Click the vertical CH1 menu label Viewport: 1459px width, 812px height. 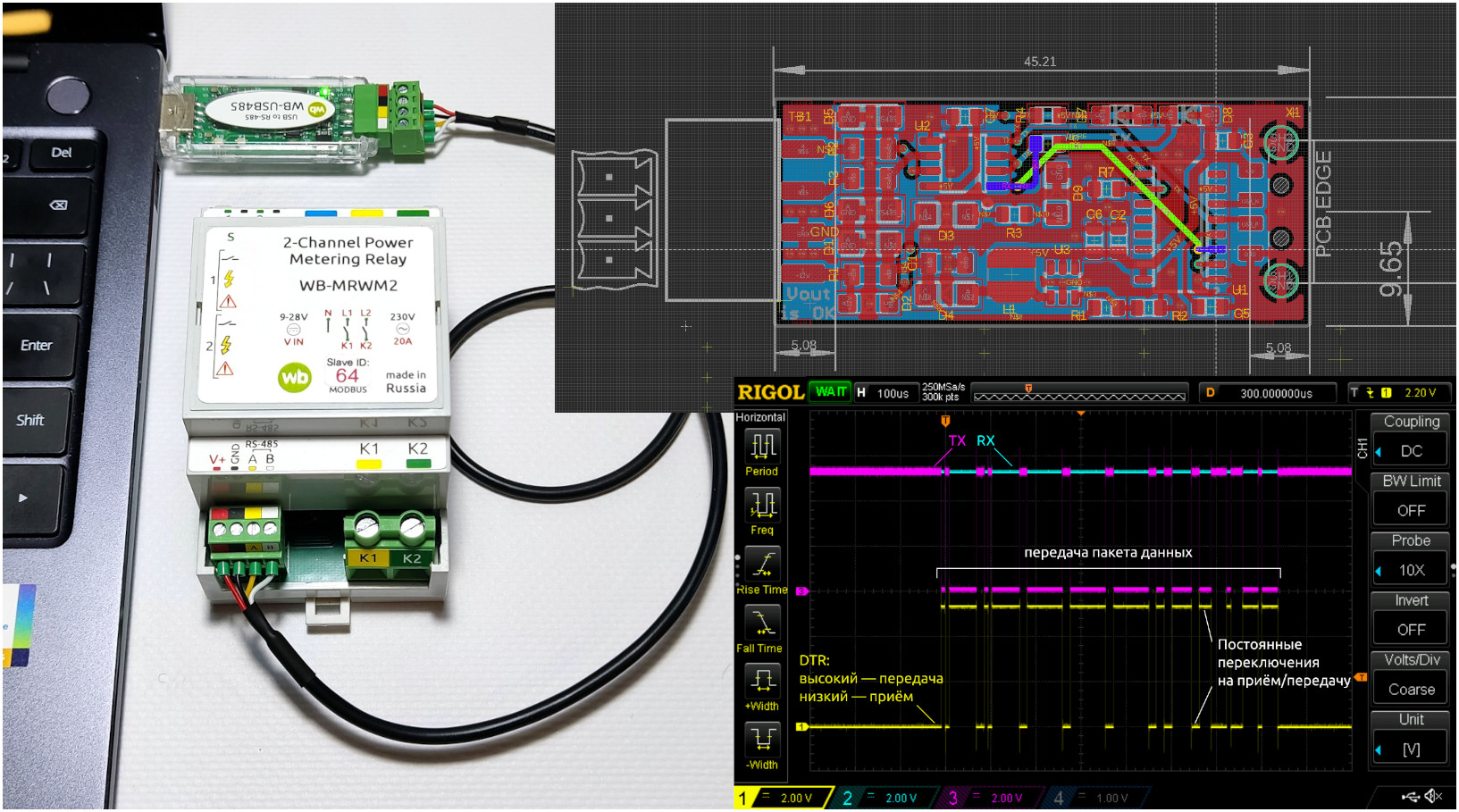[x=1362, y=449]
